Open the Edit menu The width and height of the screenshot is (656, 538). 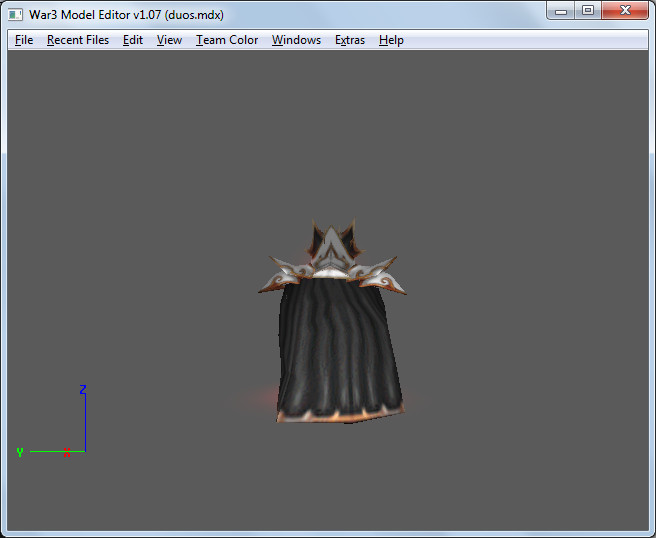coord(133,40)
